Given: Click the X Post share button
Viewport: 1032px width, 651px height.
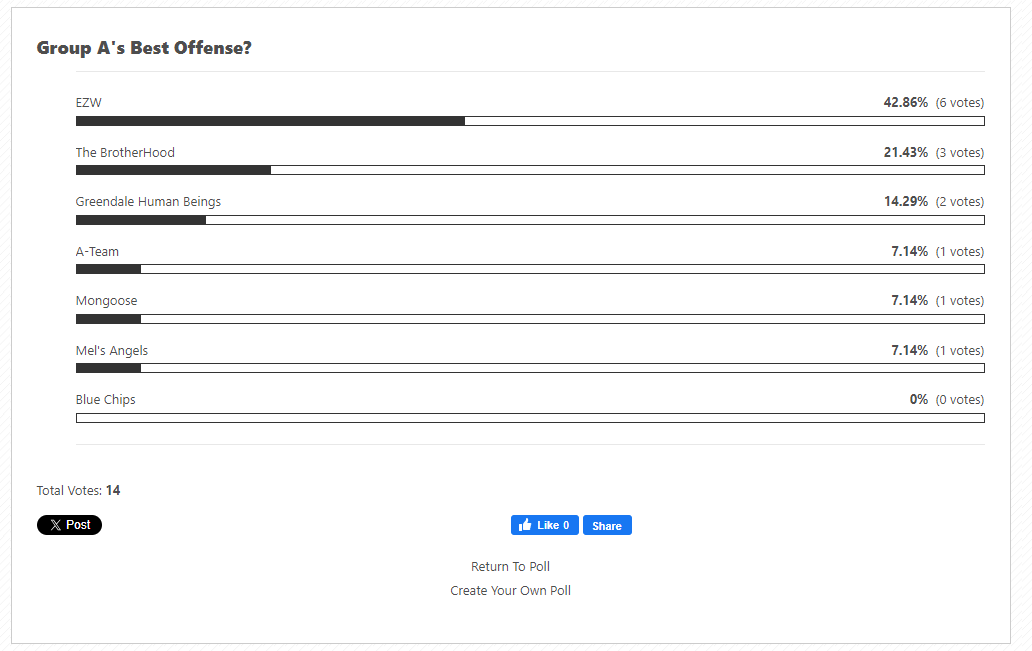Looking at the screenshot, I should [x=69, y=525].
